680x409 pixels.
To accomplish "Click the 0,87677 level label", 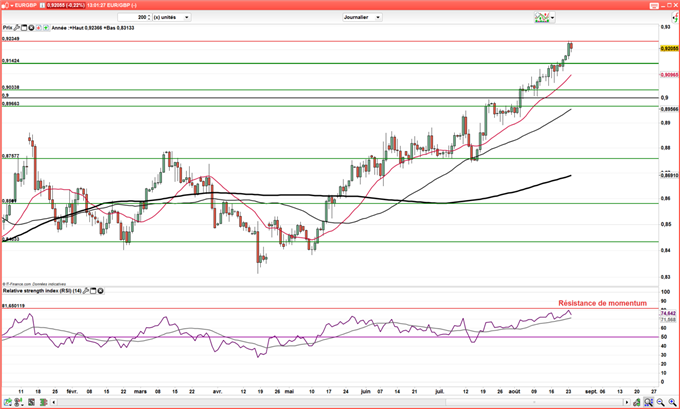I will click(x=11, y=156).
